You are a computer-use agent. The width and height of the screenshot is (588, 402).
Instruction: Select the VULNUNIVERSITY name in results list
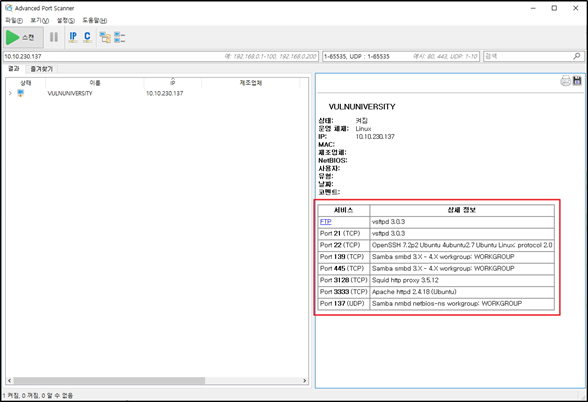[70, 93]
